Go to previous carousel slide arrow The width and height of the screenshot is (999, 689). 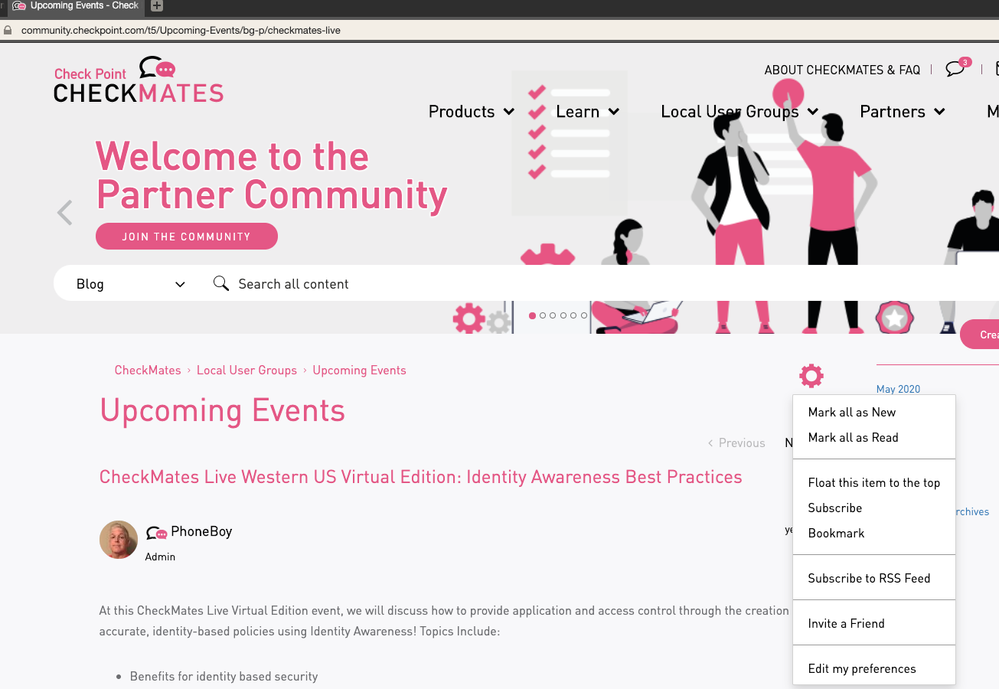(65, 212)
